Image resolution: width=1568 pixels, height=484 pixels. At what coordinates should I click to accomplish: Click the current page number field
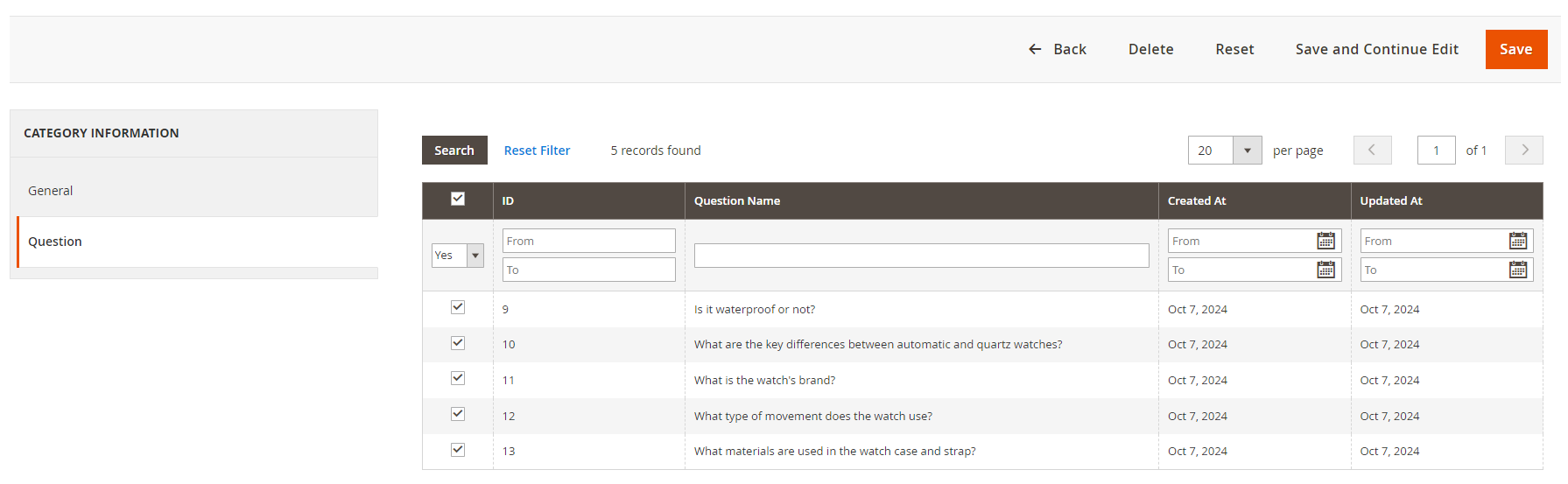[1436, 151]
